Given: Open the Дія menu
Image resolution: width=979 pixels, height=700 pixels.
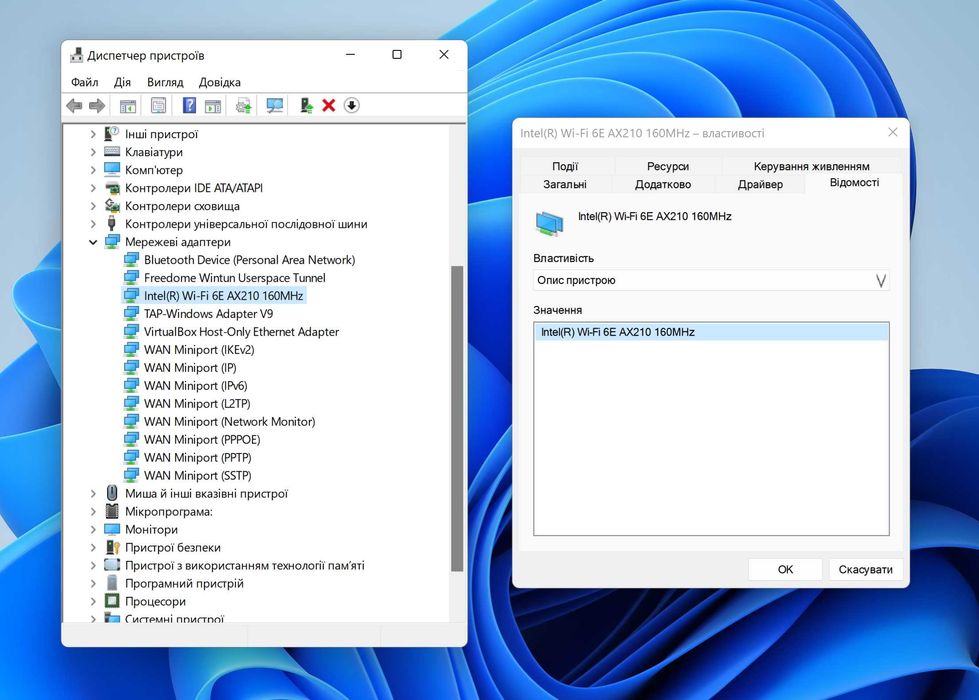Looking at the screenshot, I should pyautogui.click(x=122, y=82).
